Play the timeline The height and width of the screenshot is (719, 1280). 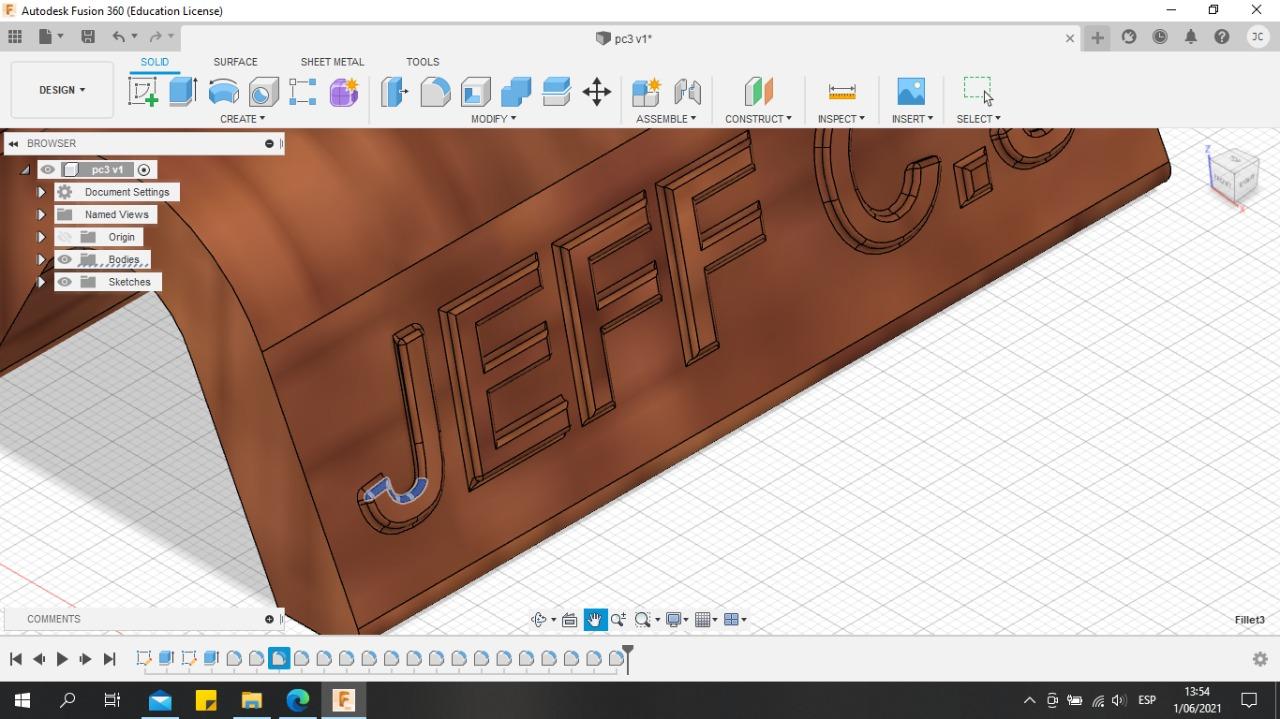point(62,659)
